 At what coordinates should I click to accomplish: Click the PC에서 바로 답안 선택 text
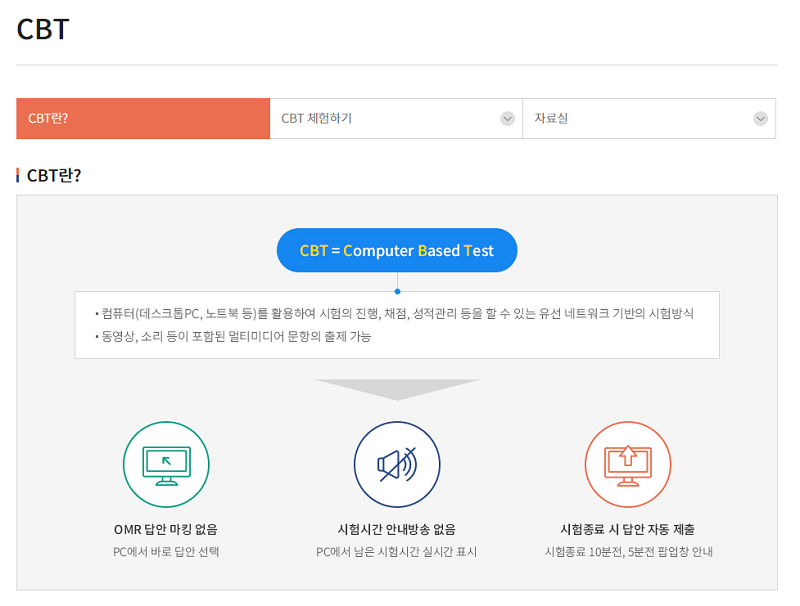166,552
